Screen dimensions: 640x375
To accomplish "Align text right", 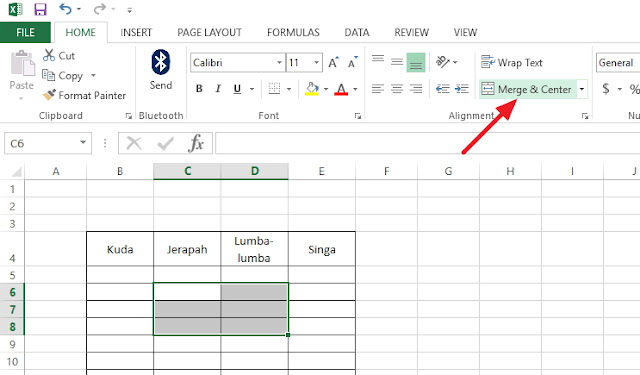I will click(x=416, y=89).
